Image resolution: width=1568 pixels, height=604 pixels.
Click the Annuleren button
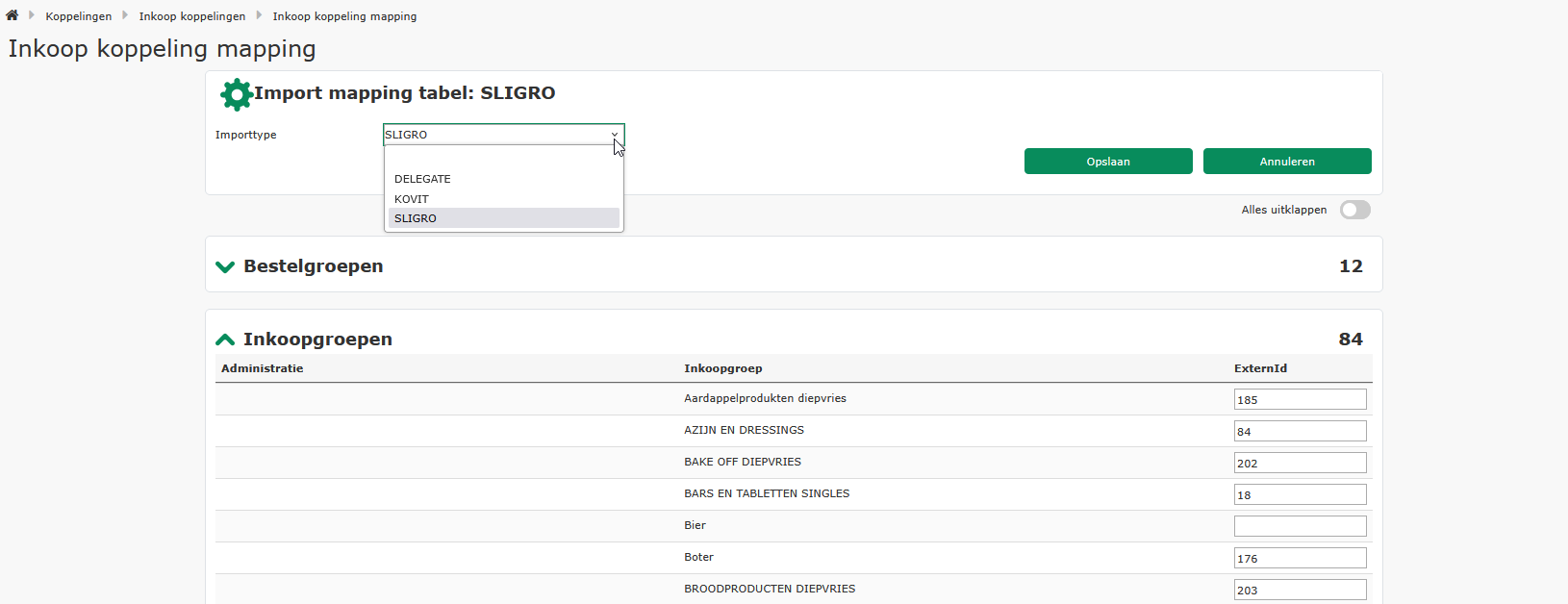pyautogui.click(x=1286, y=162)
